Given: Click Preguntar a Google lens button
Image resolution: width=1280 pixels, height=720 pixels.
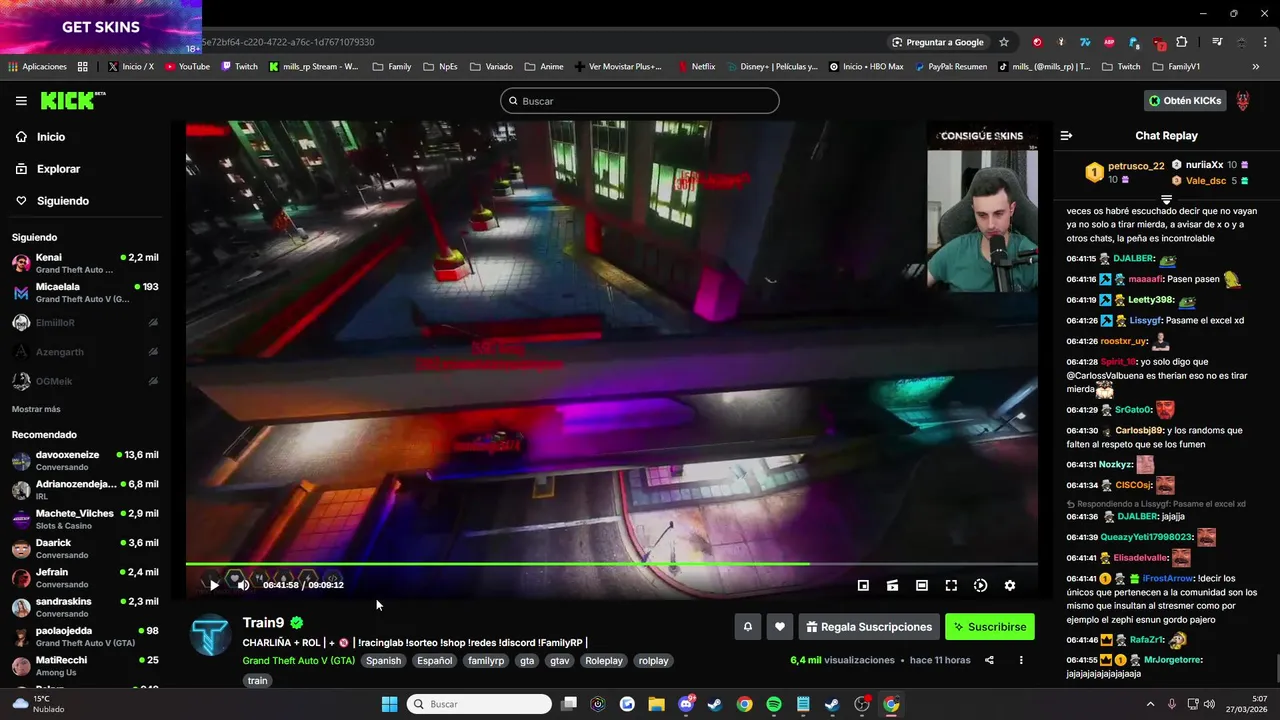Looking at the screenshot, I should [x=937, y=42].
